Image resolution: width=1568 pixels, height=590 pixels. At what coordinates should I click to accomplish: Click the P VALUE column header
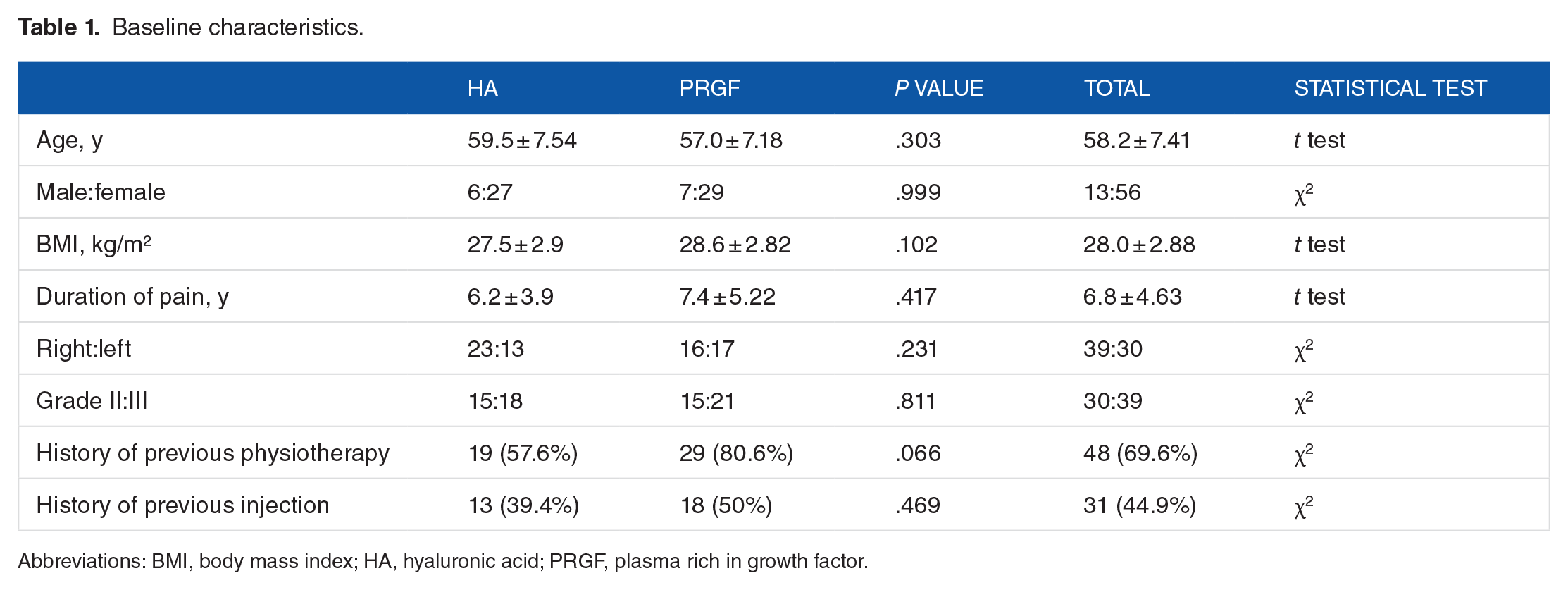[x=939, y=88]
